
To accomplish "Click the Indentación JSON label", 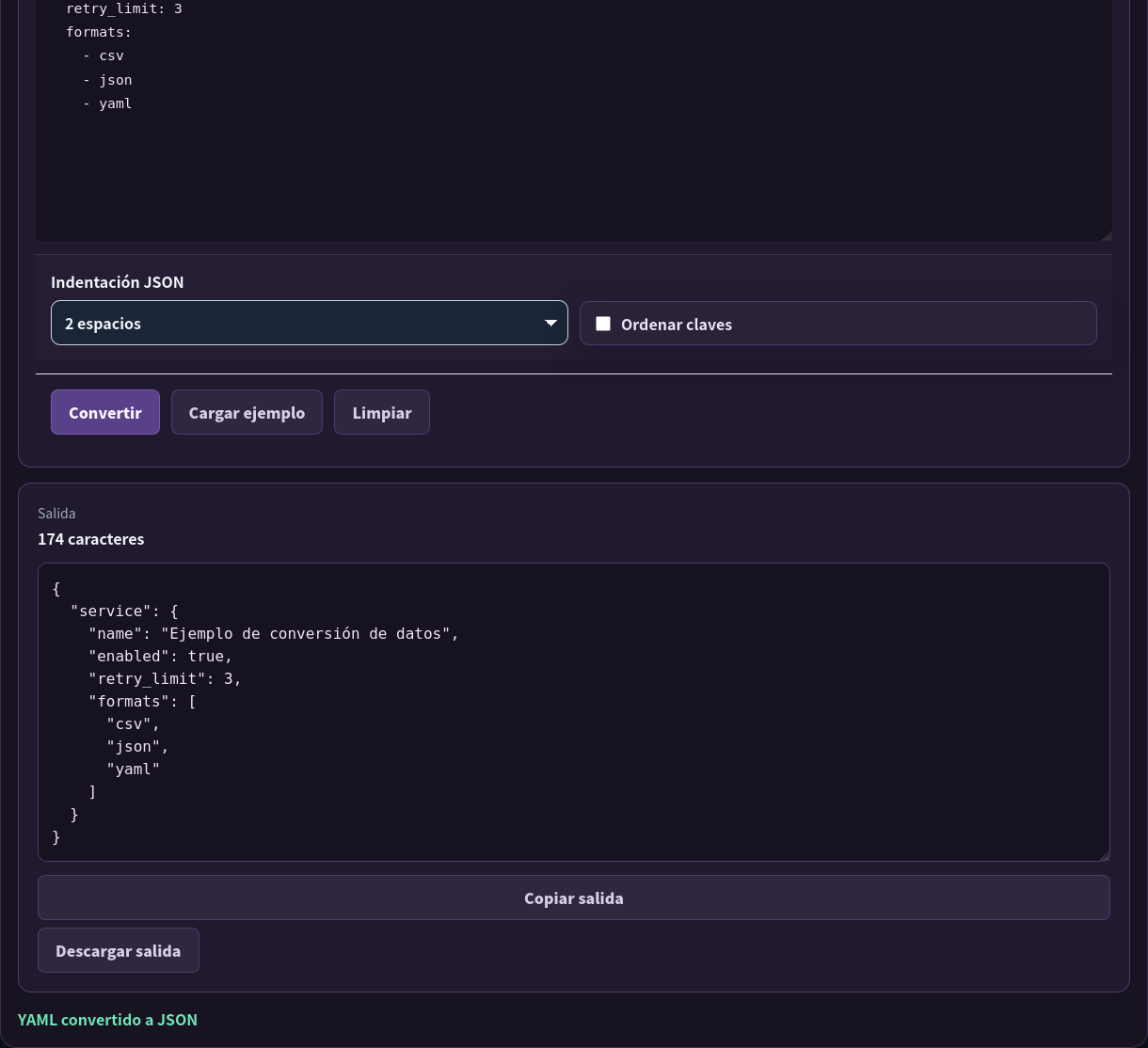I will click(x=118, y=282).
